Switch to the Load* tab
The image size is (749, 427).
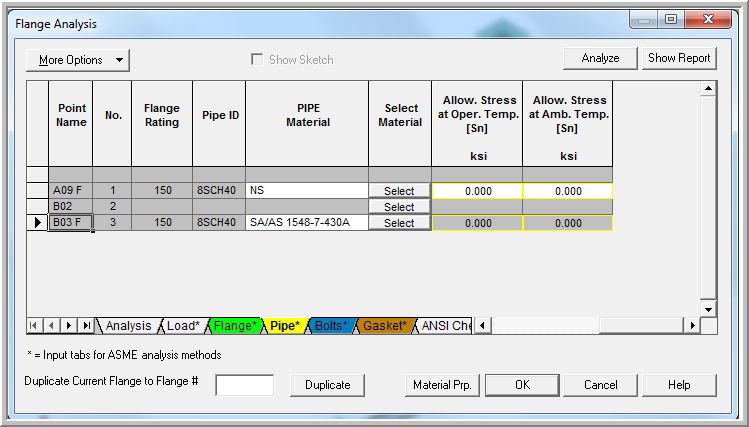point(183,326)
